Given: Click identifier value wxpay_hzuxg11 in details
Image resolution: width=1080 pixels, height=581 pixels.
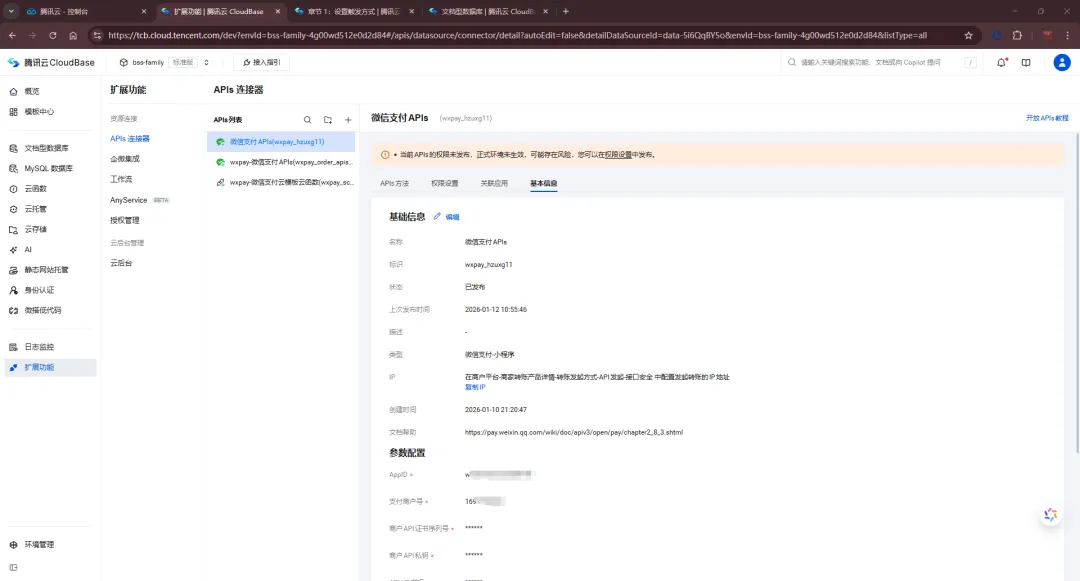Looking at the screenshot, I should click(488, 264).
